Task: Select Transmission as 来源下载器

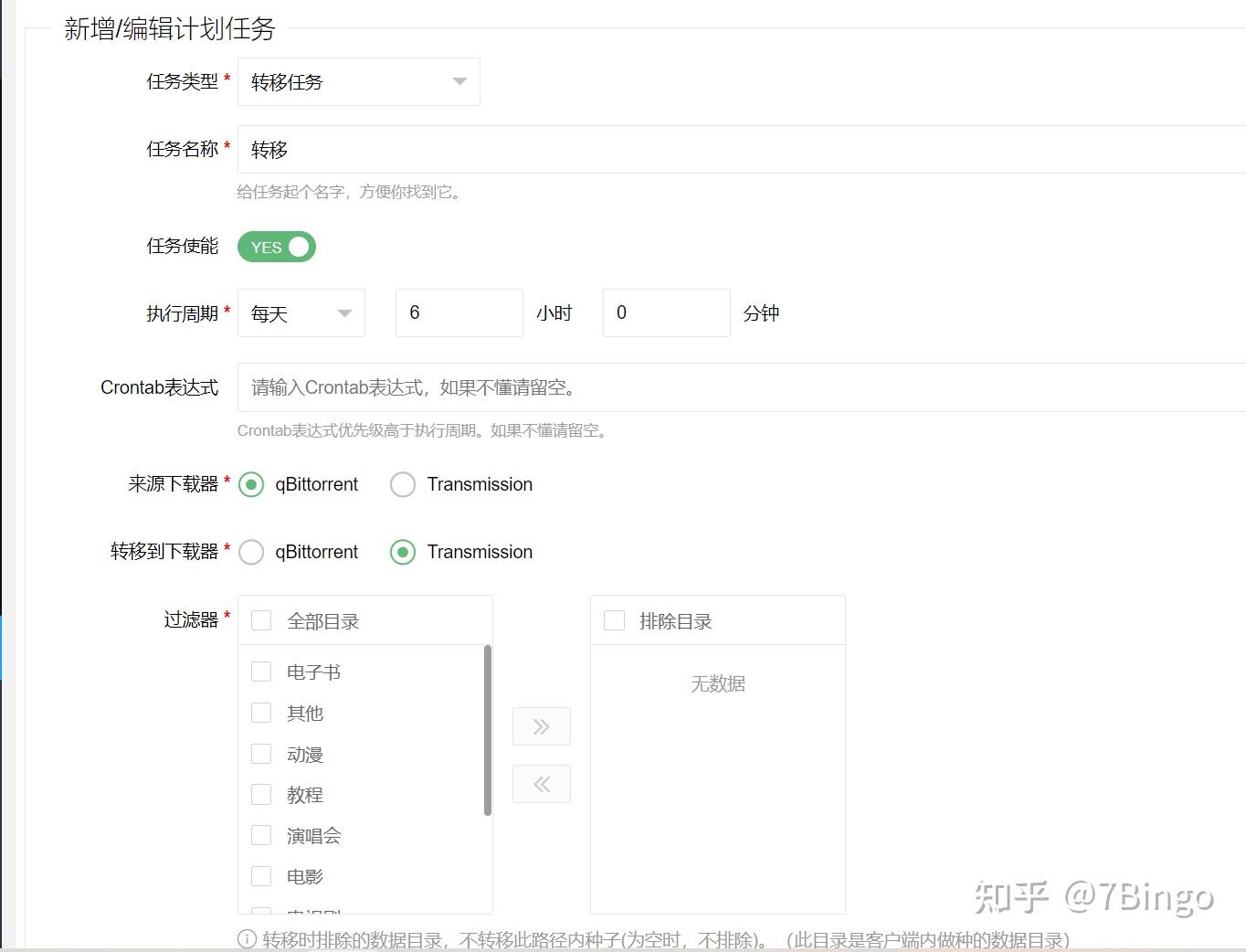Action: point(403,484)
